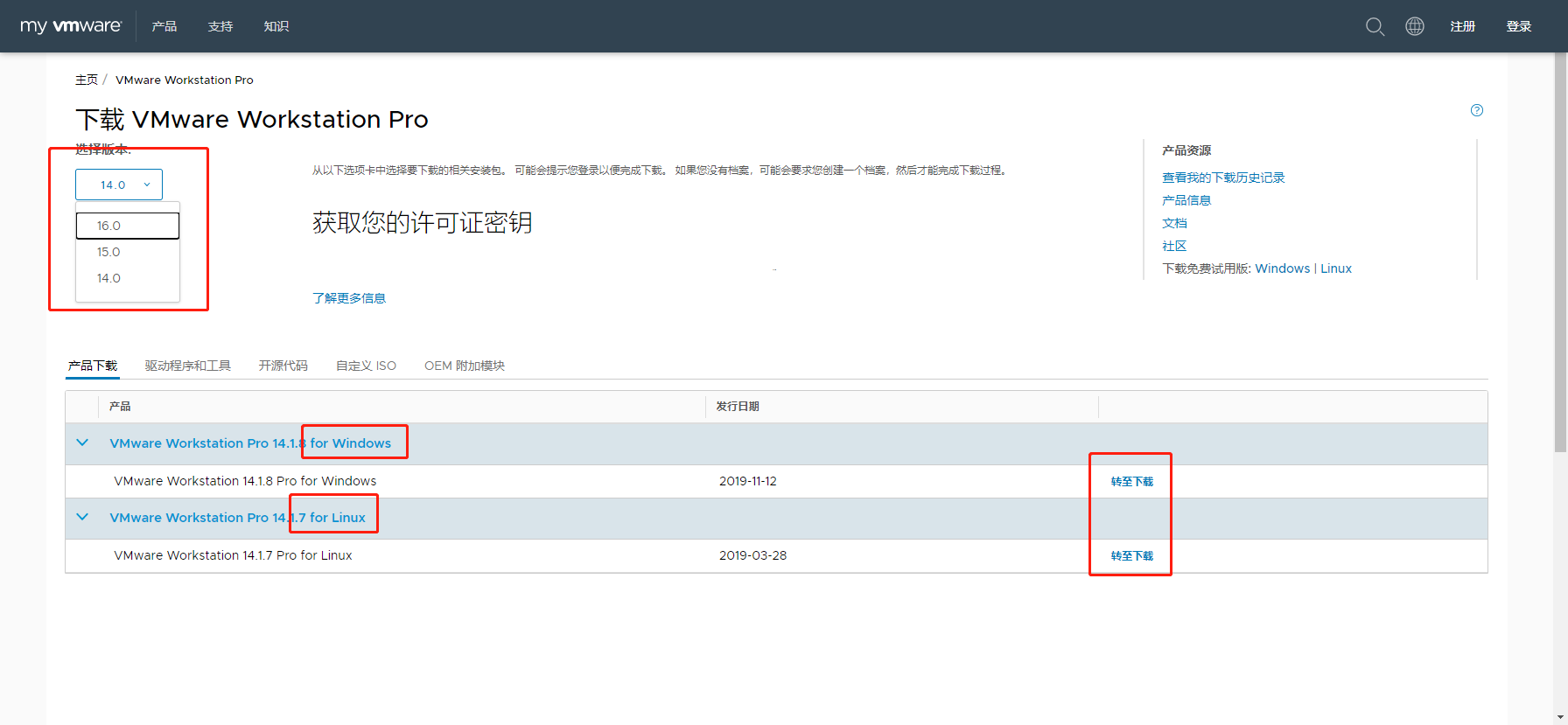Open the 产品 menu in header
The image size is (1568, 725).
(164, 26)
